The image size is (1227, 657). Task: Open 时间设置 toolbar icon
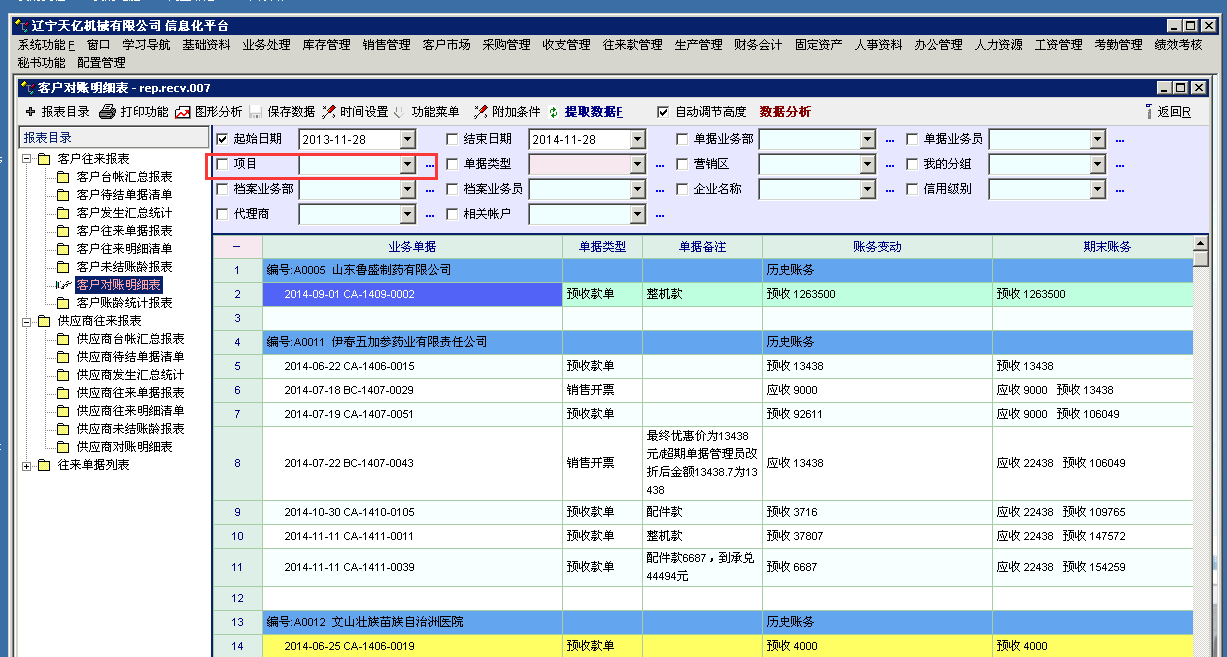click(329, 112)
